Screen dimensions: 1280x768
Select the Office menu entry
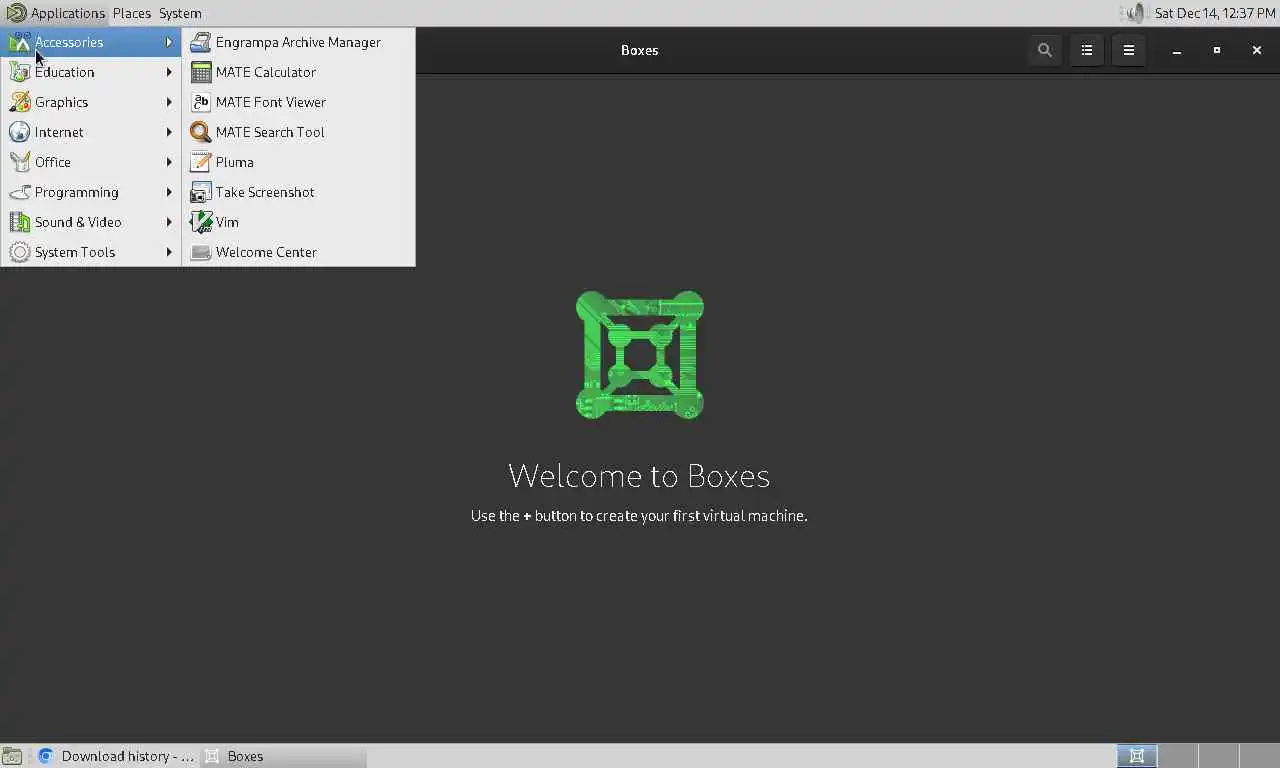click(91, 162)
